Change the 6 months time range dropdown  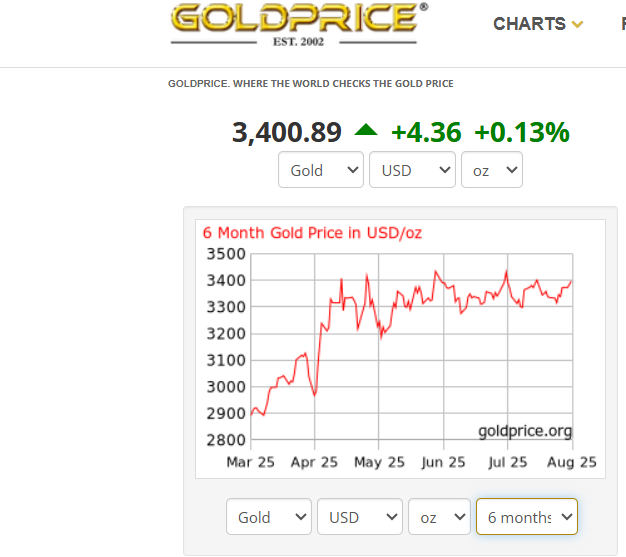tap(526, 517)
